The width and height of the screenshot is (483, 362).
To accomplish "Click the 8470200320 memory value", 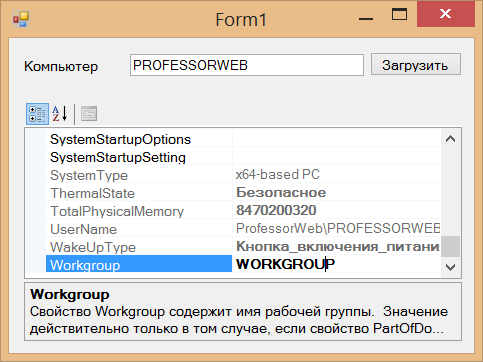I will point(337,210).
